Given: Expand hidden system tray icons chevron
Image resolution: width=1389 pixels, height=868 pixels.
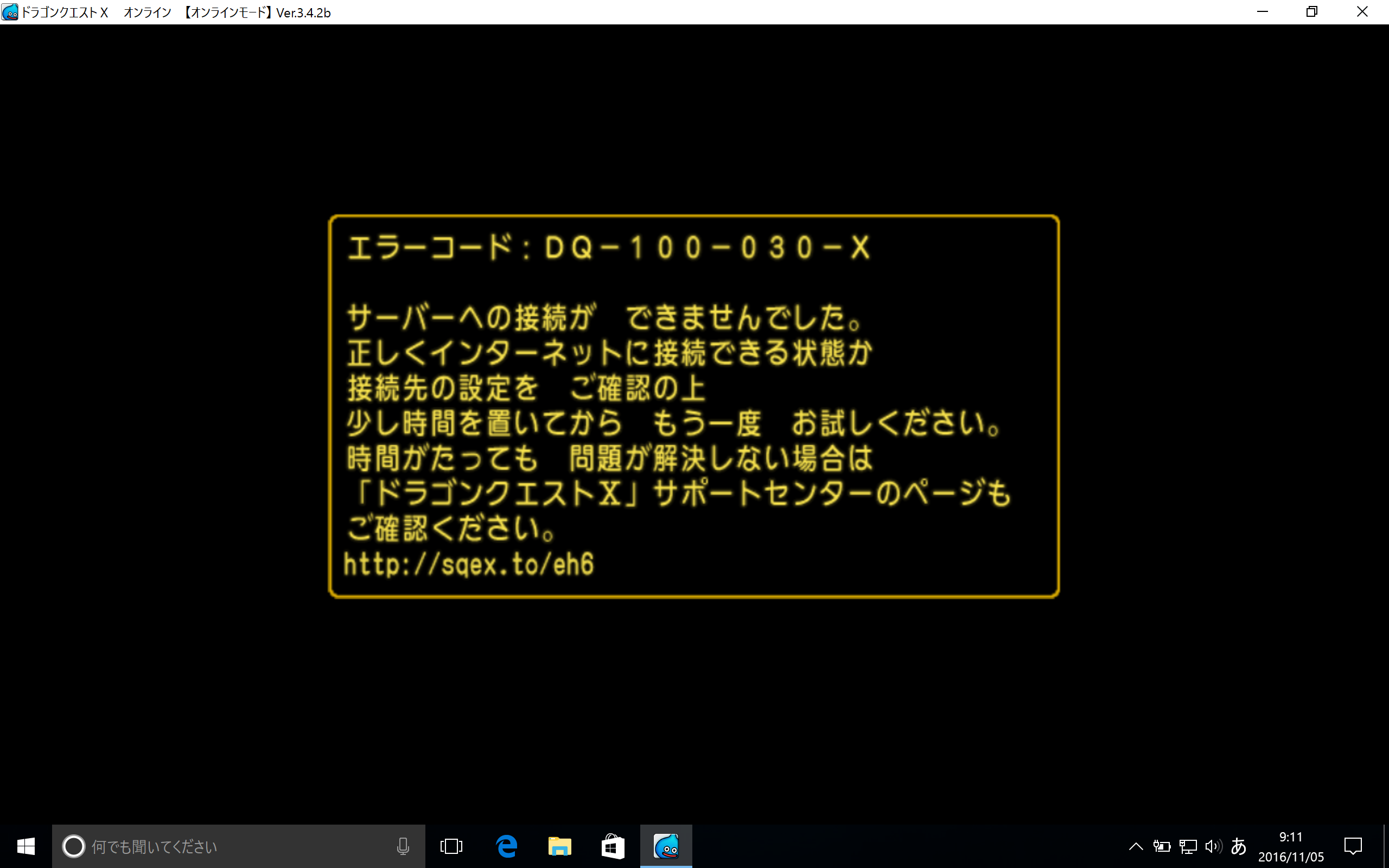Looking at the screenshot, I should pos(1136,846).
